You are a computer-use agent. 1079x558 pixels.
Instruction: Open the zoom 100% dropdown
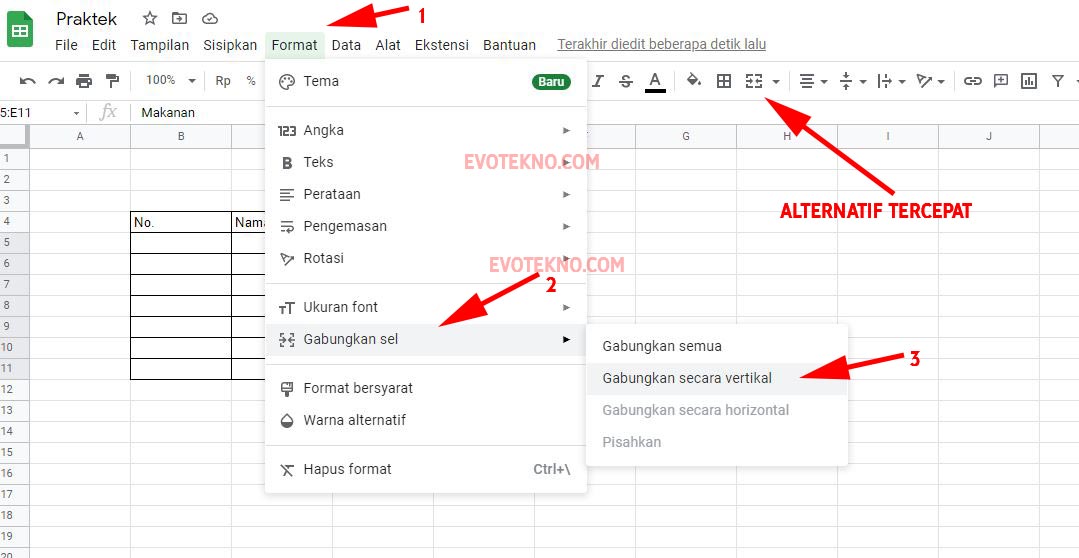pyautogui.click(x=169, y=81)
